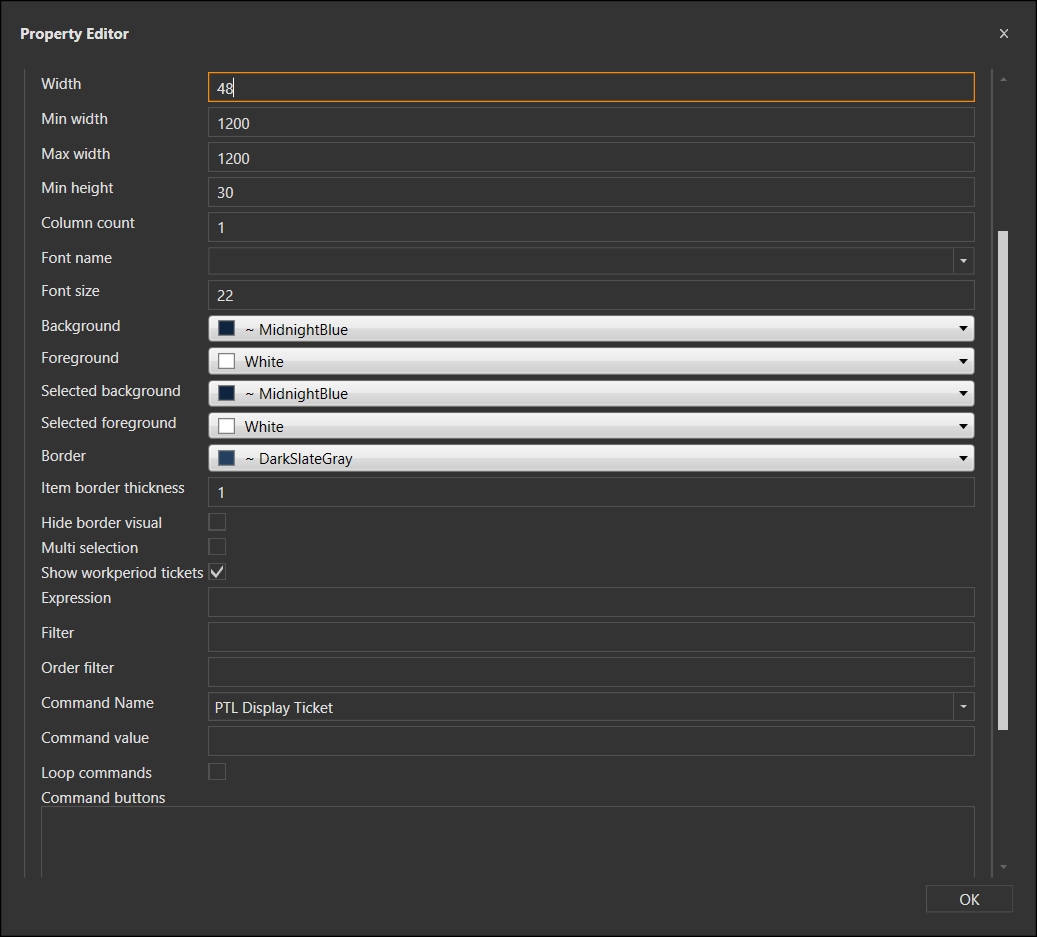
Task: Click the Background MidnightBlue color swatch
Action: pyautogui.click(x=226, y=328)
